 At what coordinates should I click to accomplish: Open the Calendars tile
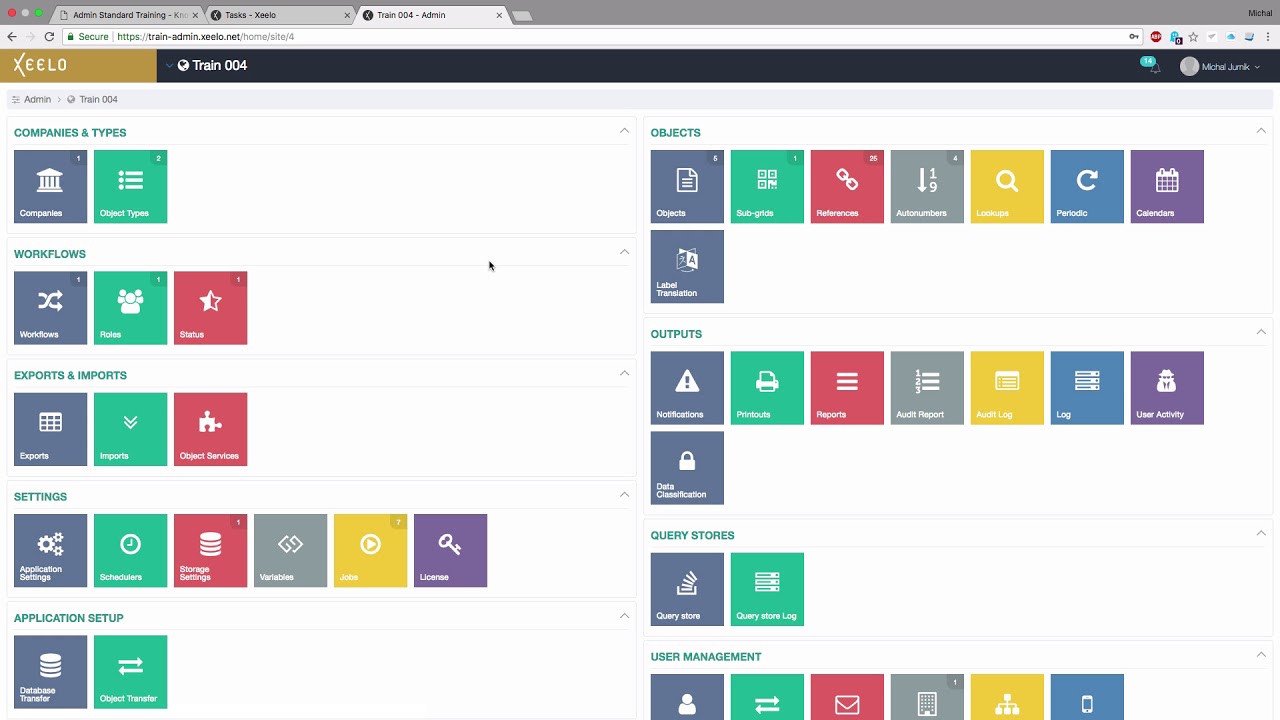[x=1167, y=186]
